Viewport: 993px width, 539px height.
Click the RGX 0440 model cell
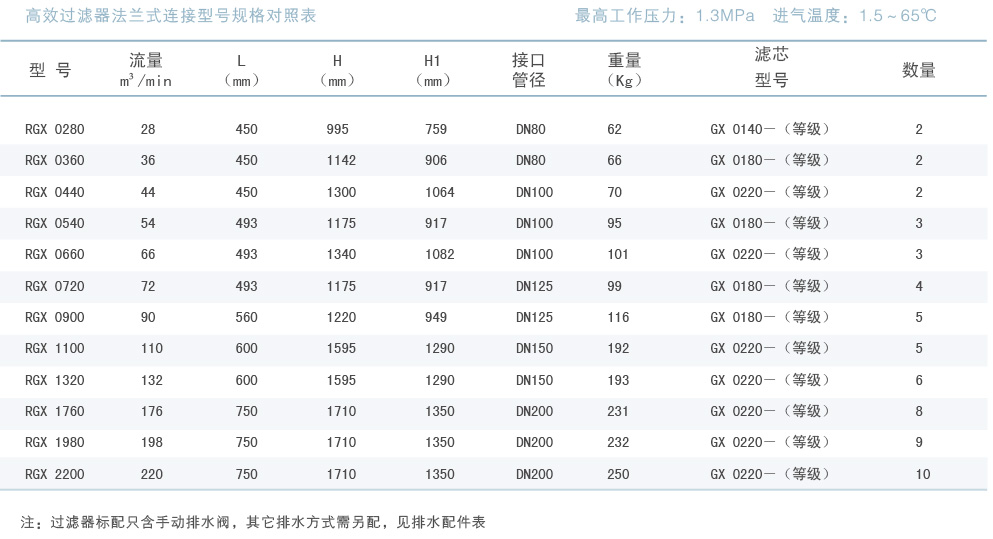55,192
